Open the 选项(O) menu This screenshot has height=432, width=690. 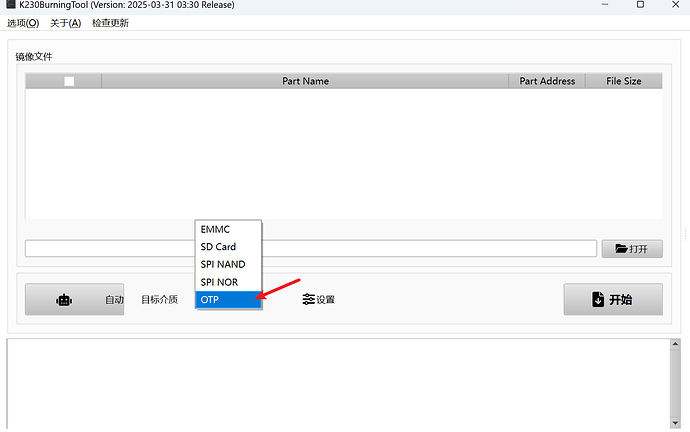point(23,23)
